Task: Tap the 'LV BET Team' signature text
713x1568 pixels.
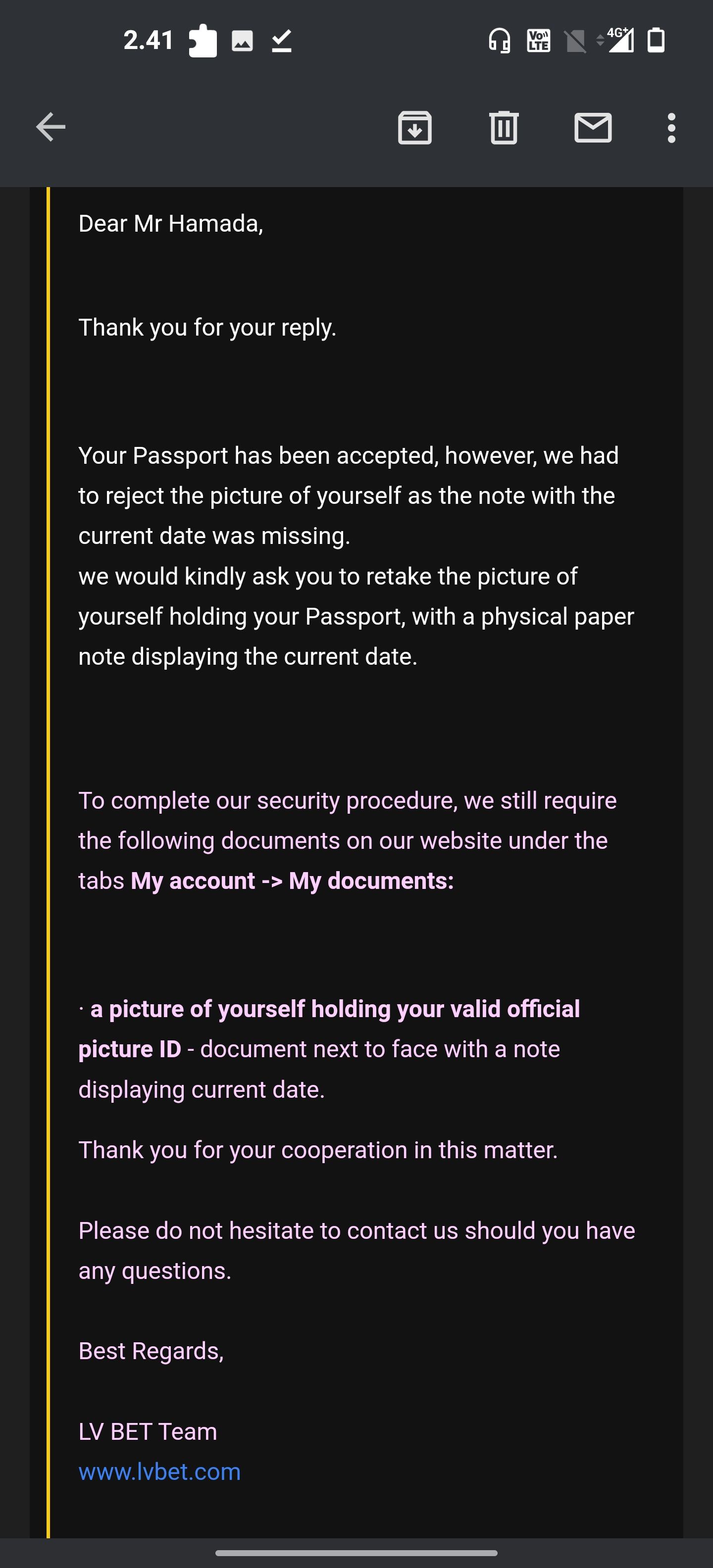Action: click(x=148, y=1432)
